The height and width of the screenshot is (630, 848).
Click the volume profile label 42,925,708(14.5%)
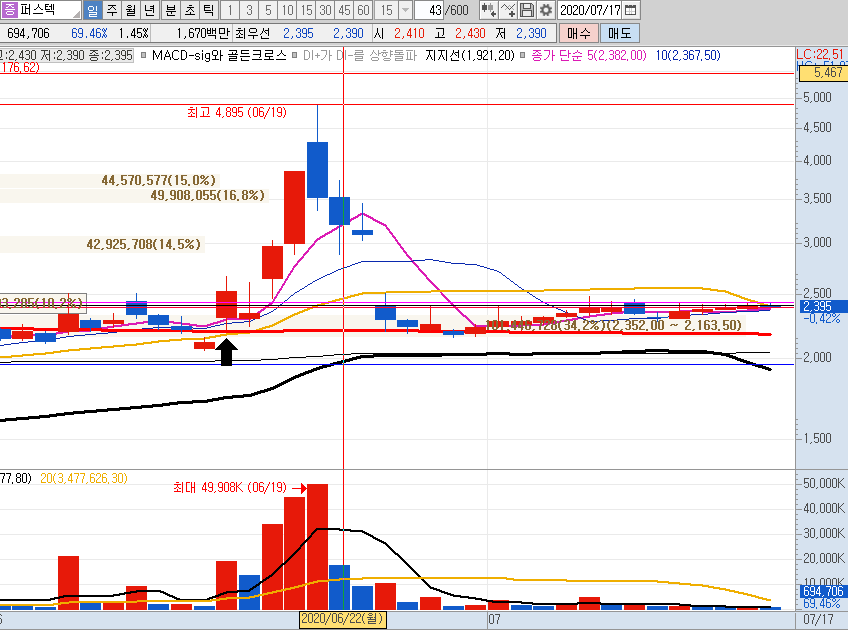(x=144, y=244)
